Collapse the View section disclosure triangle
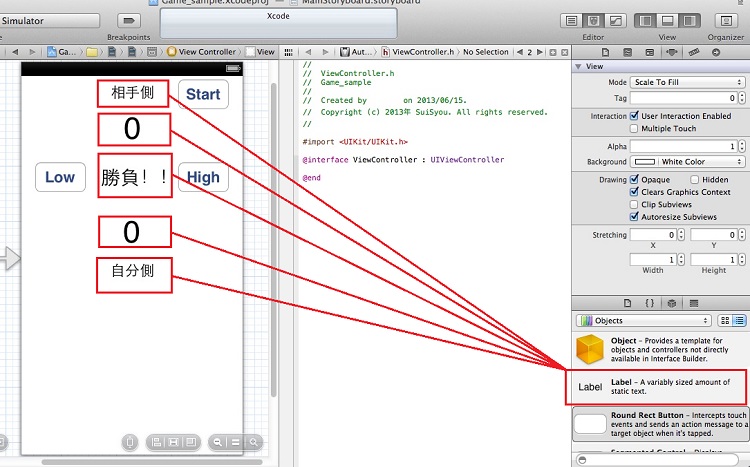Image resolution: width=750 pixels, height=467 pixels. tap(579, 67)
